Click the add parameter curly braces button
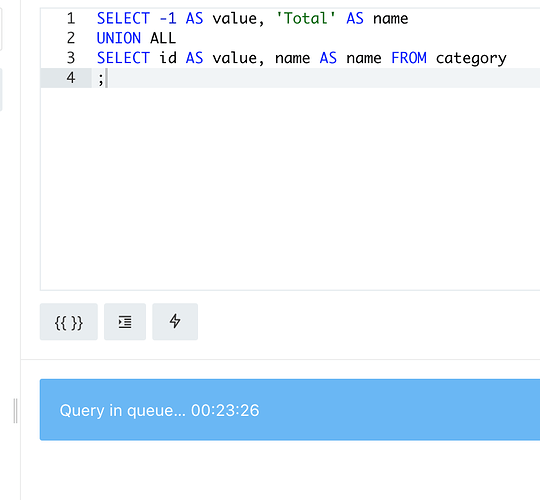The image size is (540, 500). (x=69, y=322)
